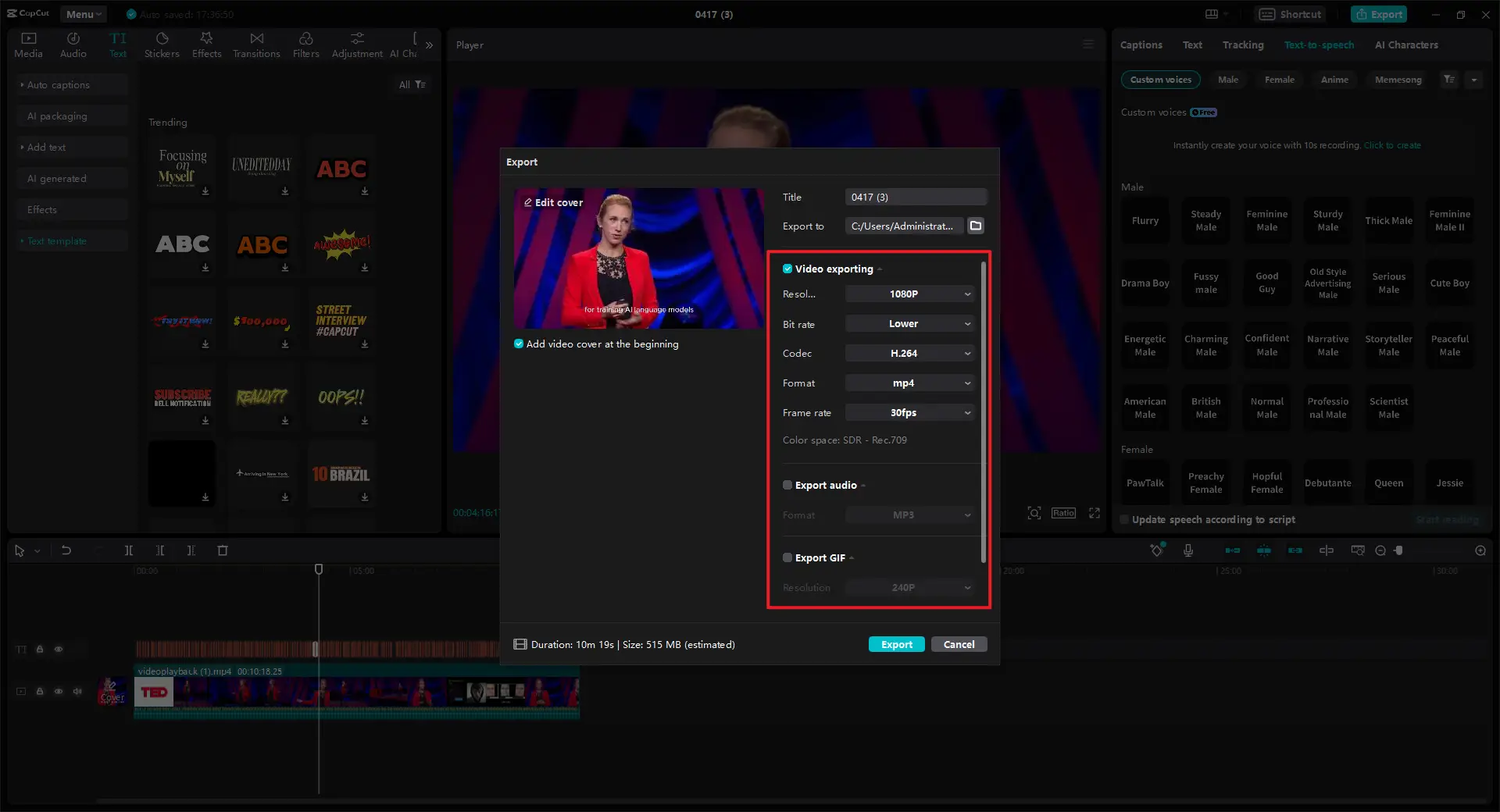Click the Edit cover pencil icon
Viewport: 1500px width, 812px height.
[528, 202]
